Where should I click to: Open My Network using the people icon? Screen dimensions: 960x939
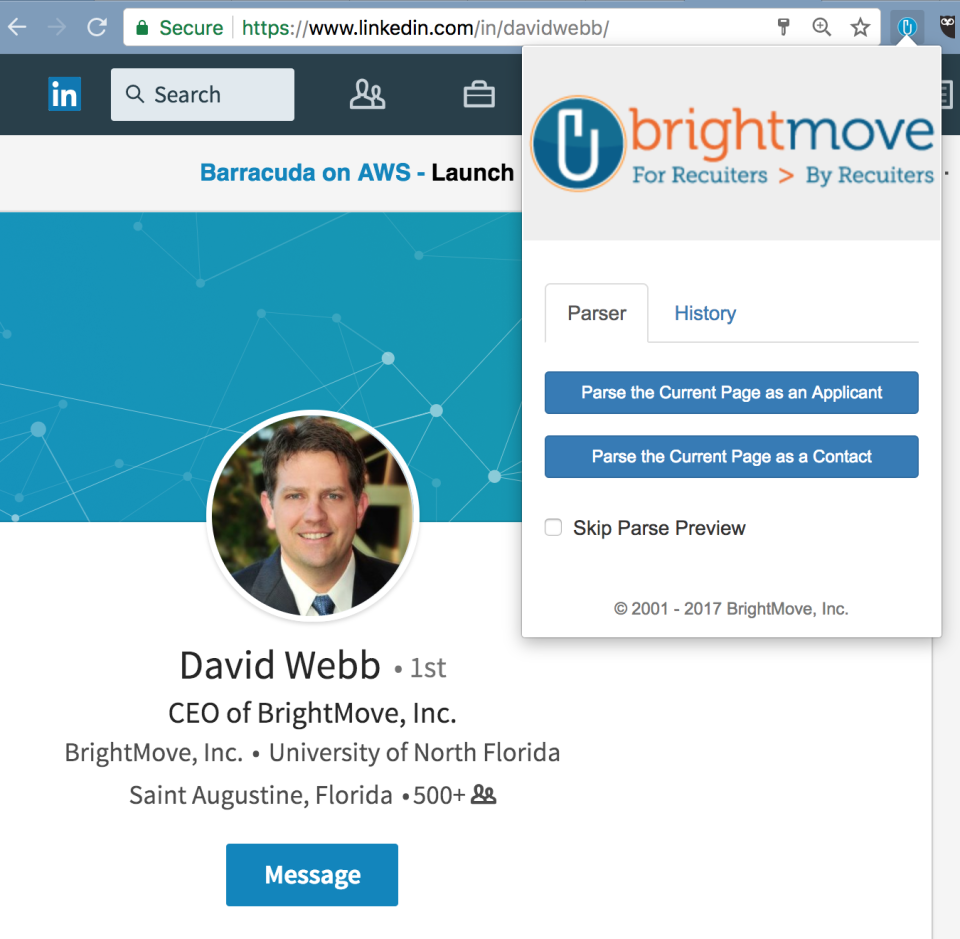[x=367, y=94]
